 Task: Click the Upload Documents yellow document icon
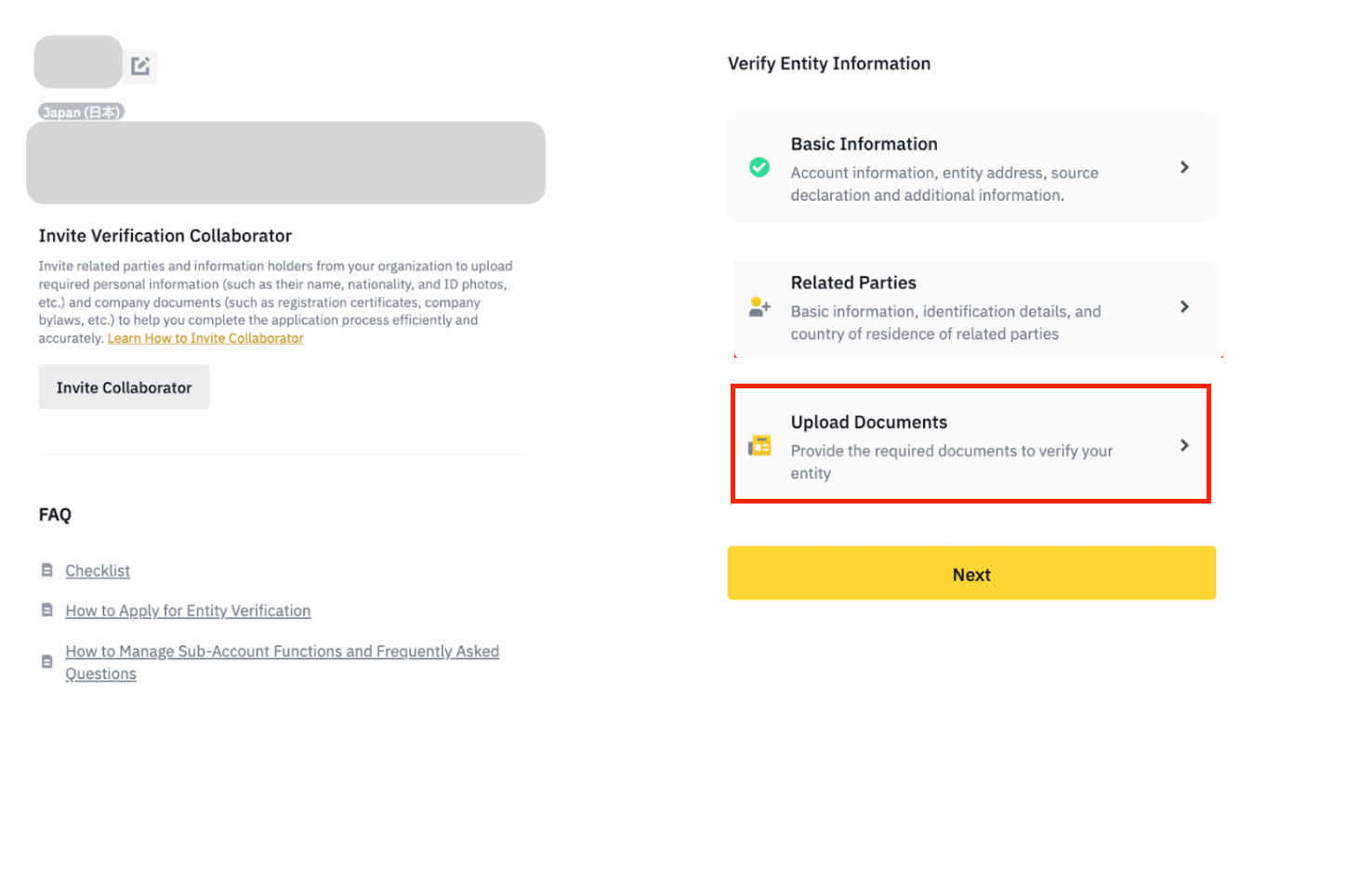point(759,446)
